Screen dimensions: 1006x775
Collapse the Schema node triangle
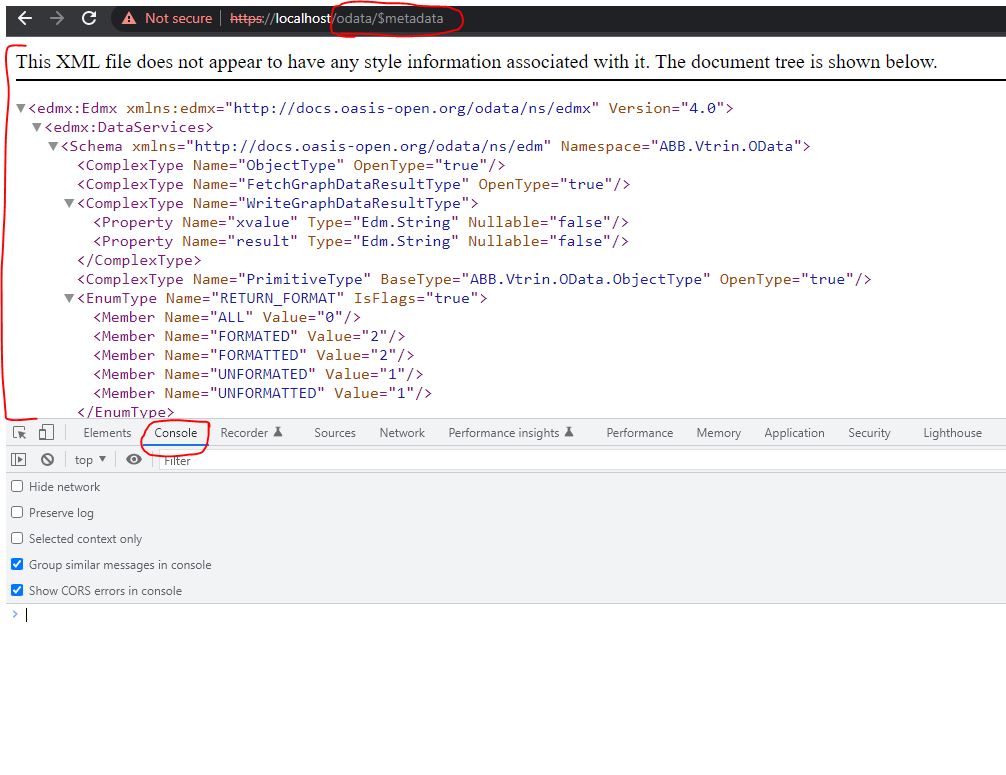[54, 146]
